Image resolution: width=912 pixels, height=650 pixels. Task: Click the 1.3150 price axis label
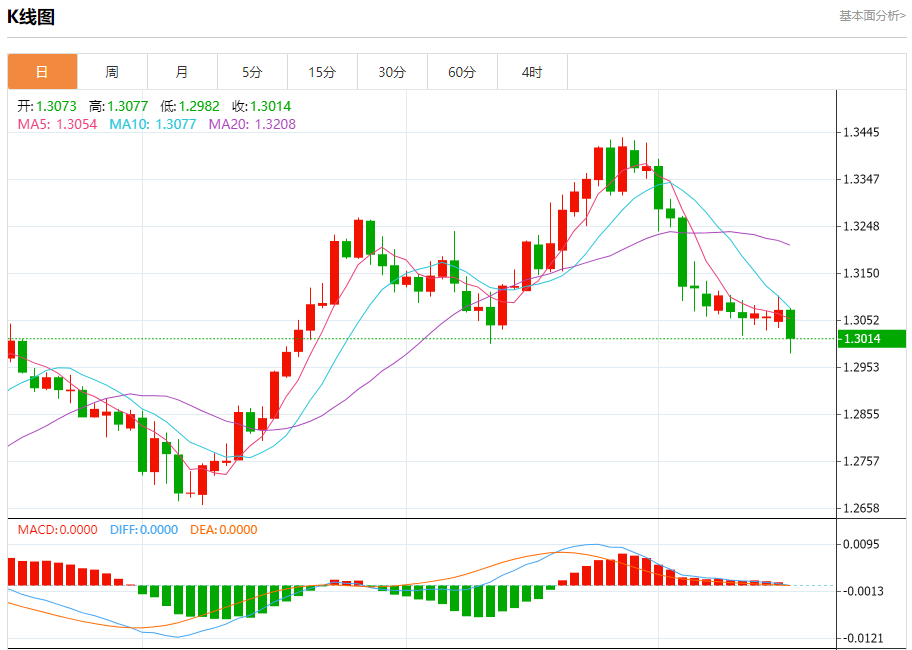coord(861,273)
